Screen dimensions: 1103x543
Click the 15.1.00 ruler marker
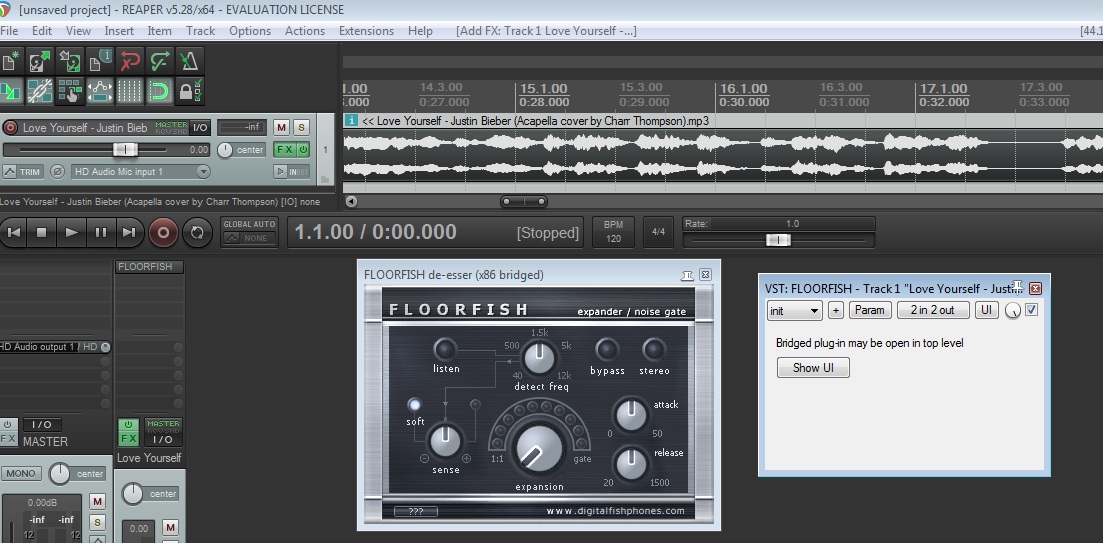(544, 88)
